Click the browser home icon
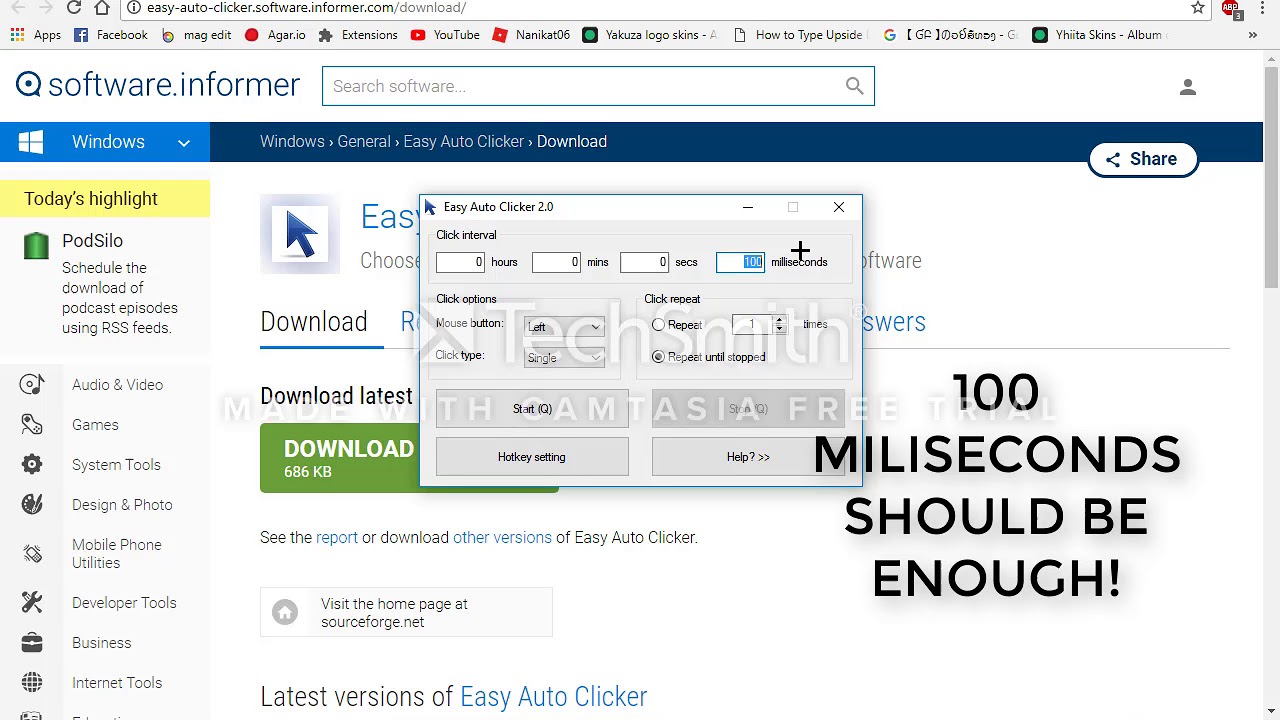The height and width of the screenshot is (720, 1280). pos(102,7)
